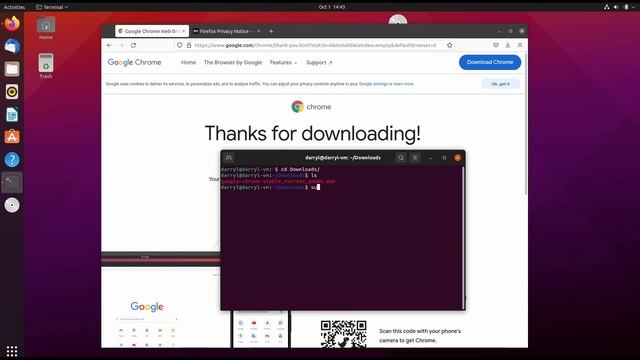
Task: Show Applications grid at dock bottom
Action: click(x=12, y=351)
